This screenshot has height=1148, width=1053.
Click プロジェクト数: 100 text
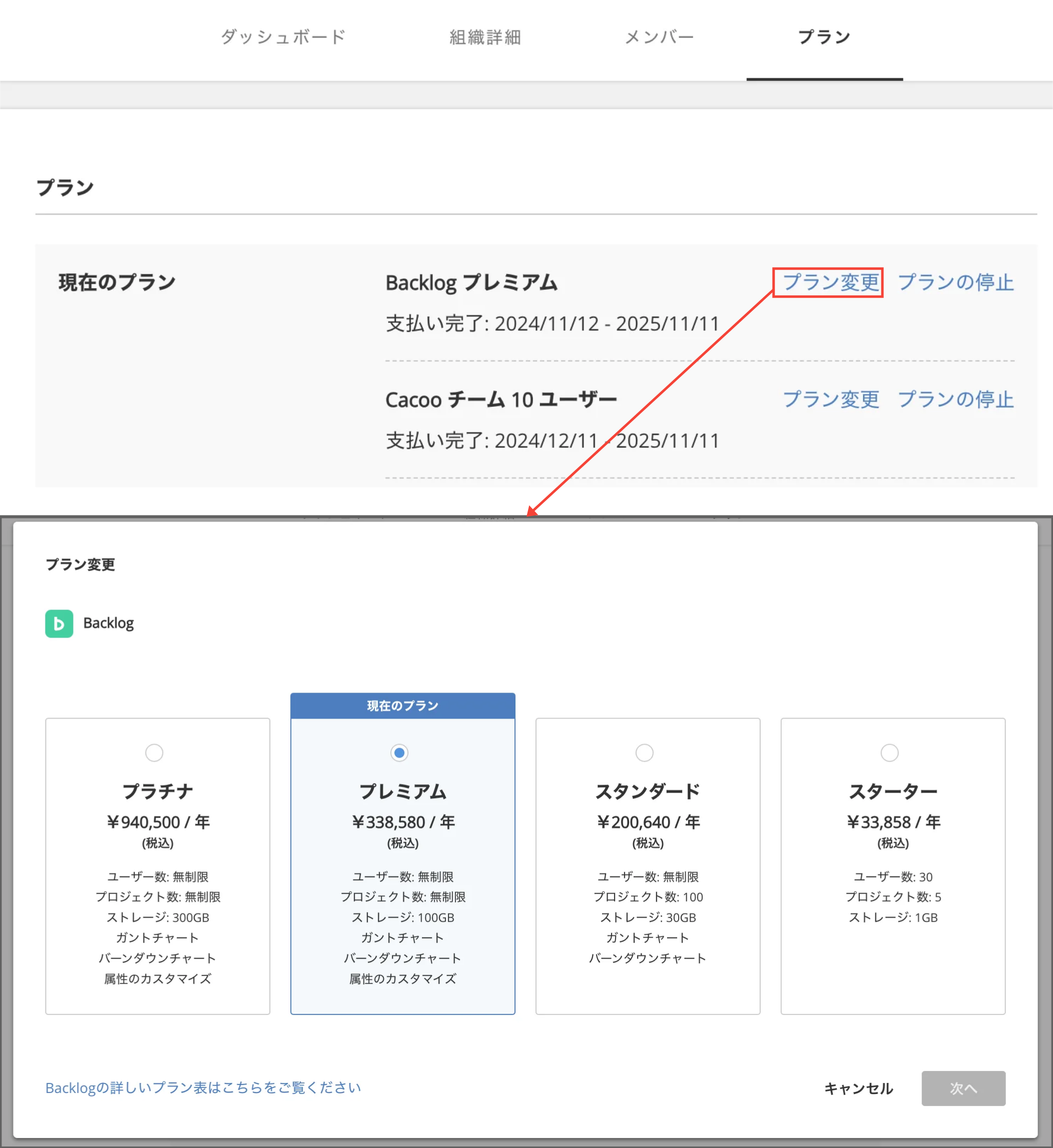(648, 897)
